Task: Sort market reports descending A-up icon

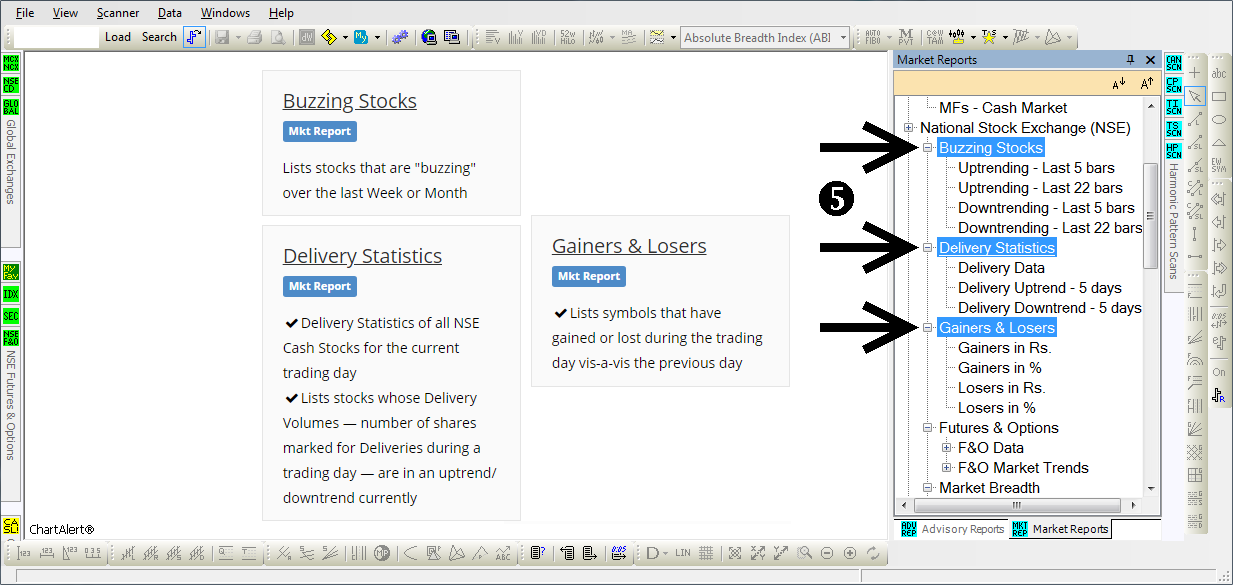Action: click(1147, 84)
